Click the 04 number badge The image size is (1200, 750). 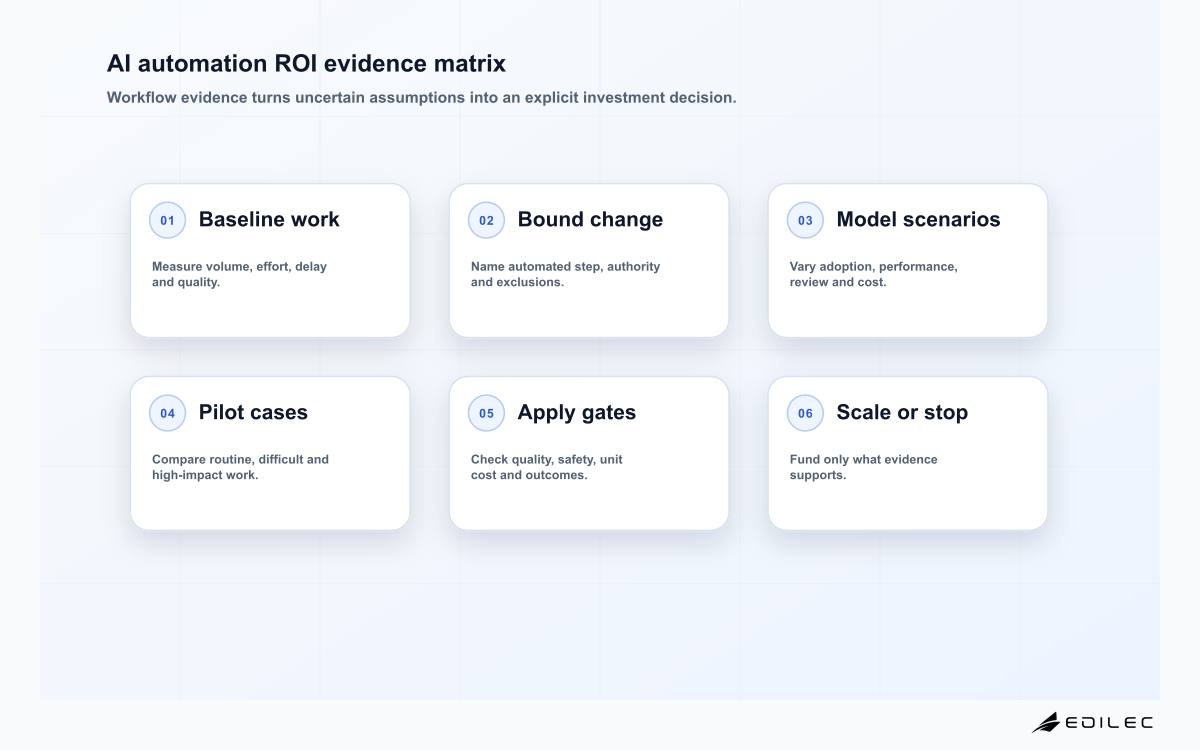[x=167, y=413]
